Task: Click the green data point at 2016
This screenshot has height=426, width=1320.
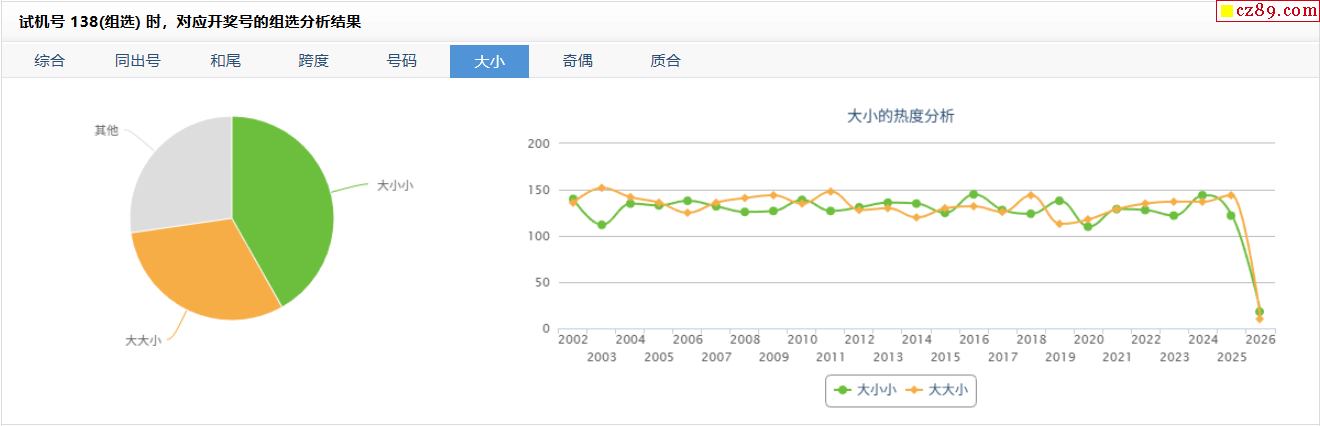Action: tap(973, 194)
